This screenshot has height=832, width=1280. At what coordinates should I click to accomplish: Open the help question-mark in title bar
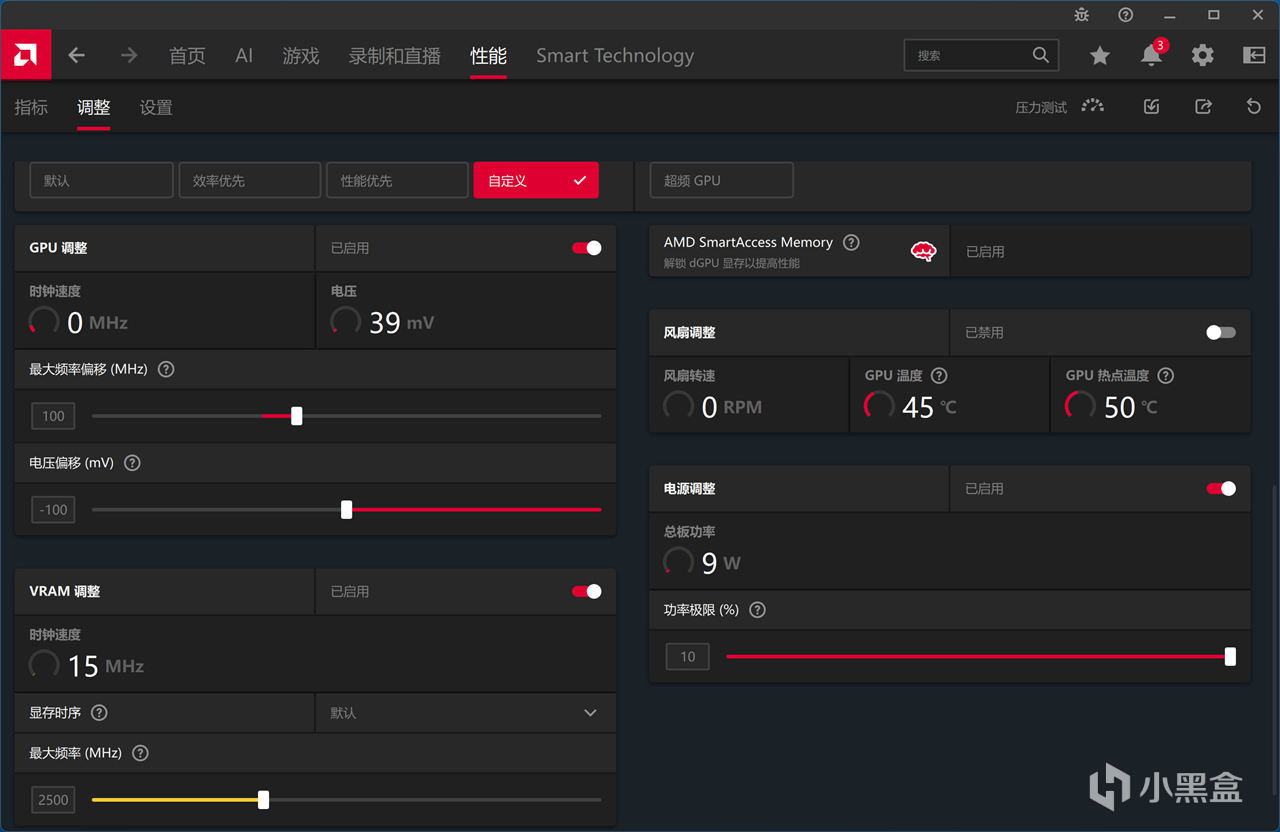(1126, 15)
